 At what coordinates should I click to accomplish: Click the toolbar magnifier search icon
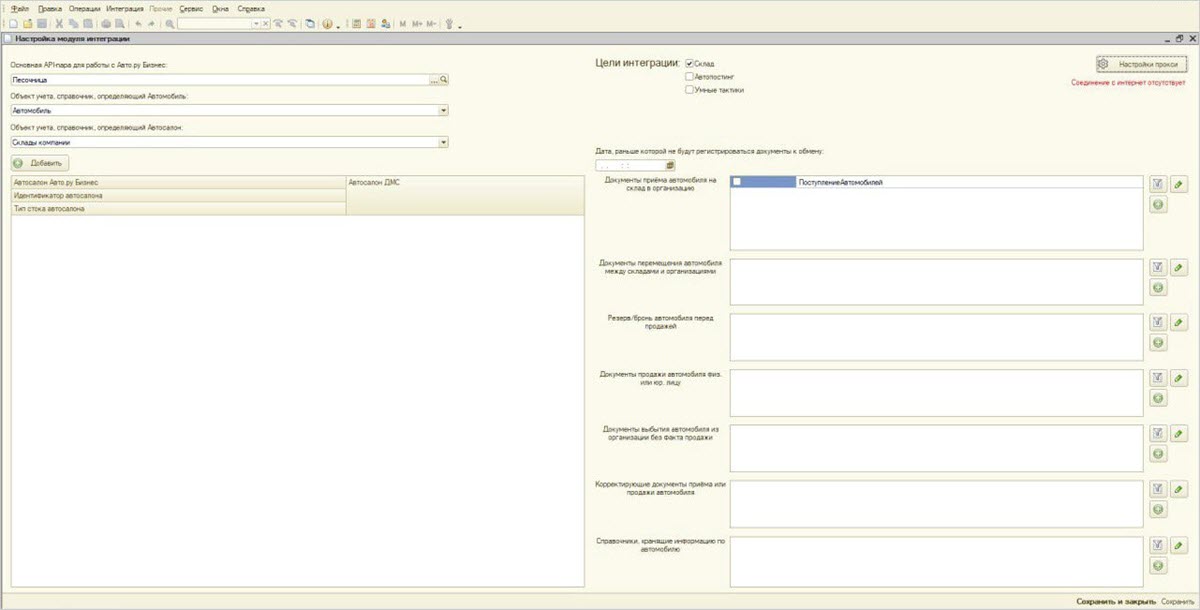[170, 23]
